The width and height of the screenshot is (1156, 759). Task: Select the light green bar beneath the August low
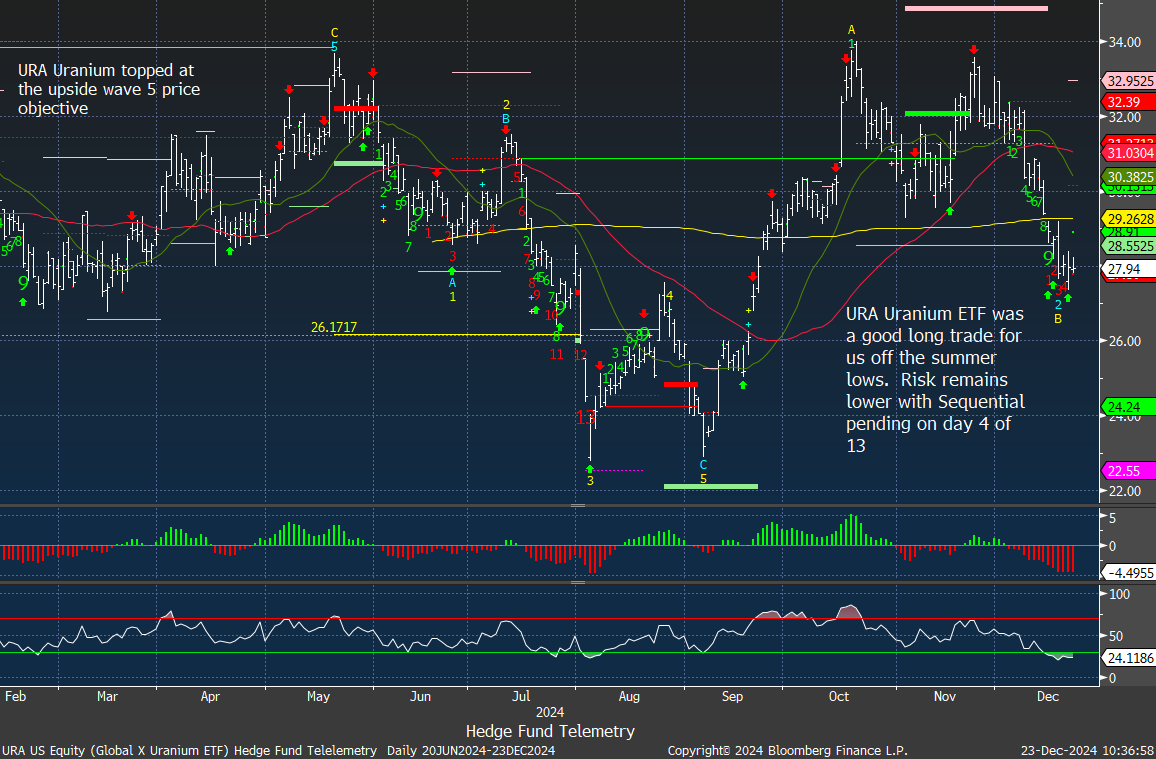[x=710, y=486]
